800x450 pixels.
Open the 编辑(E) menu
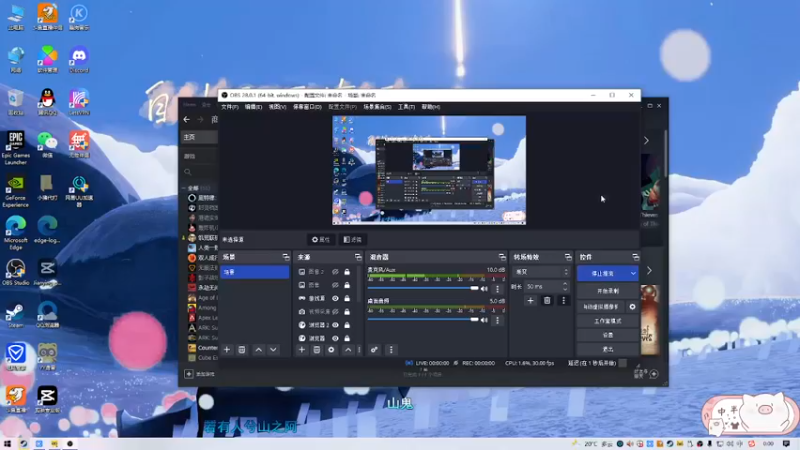tap(254, 107)
